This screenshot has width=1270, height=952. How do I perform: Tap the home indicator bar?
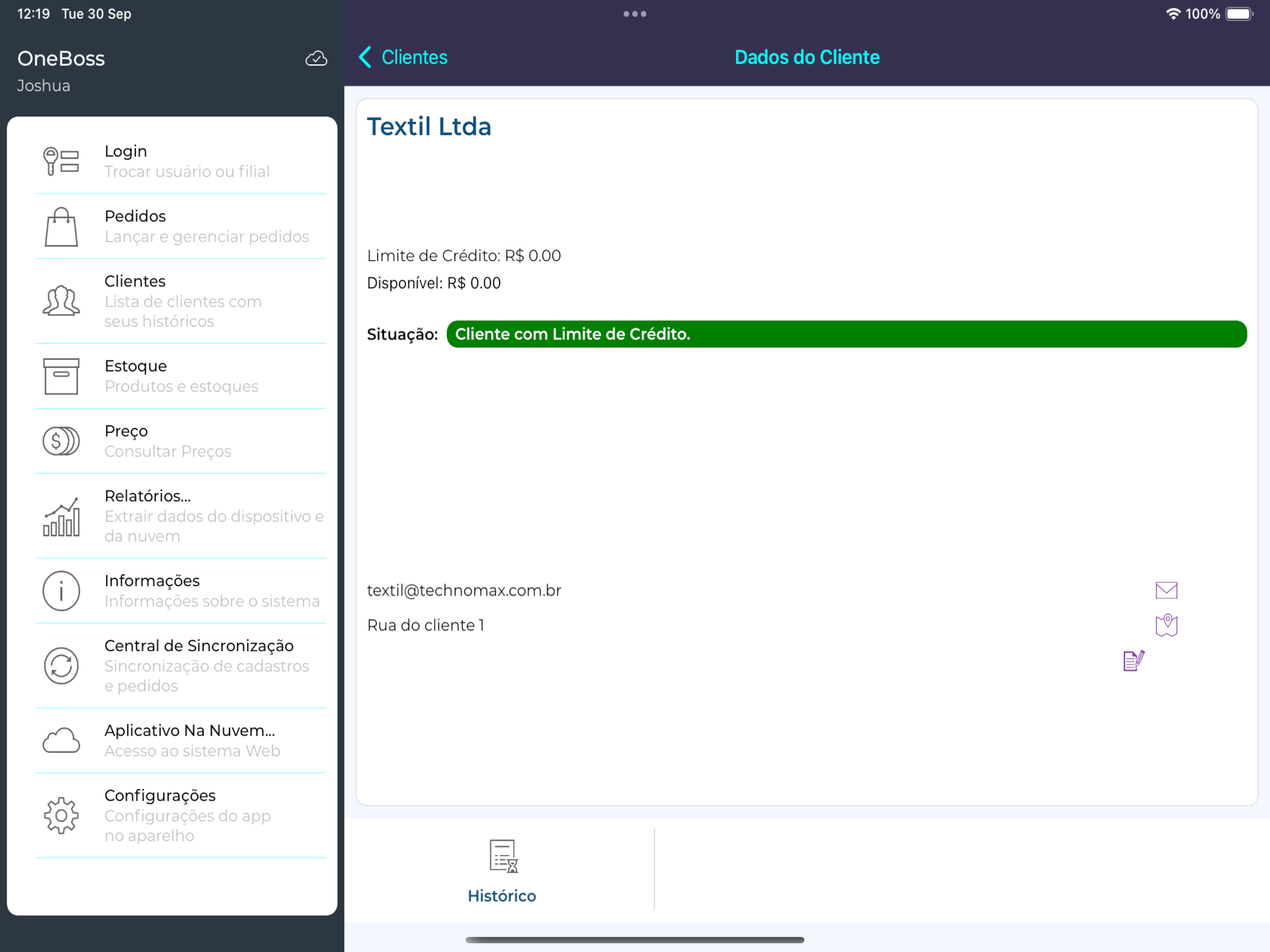(635, 940)
